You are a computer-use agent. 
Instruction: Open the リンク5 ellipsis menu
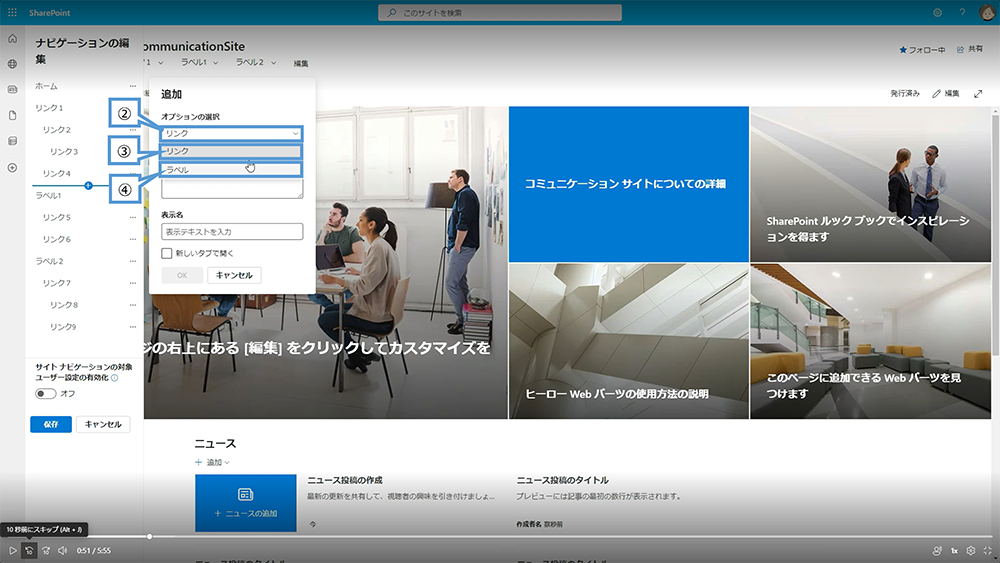coord(133,217)
